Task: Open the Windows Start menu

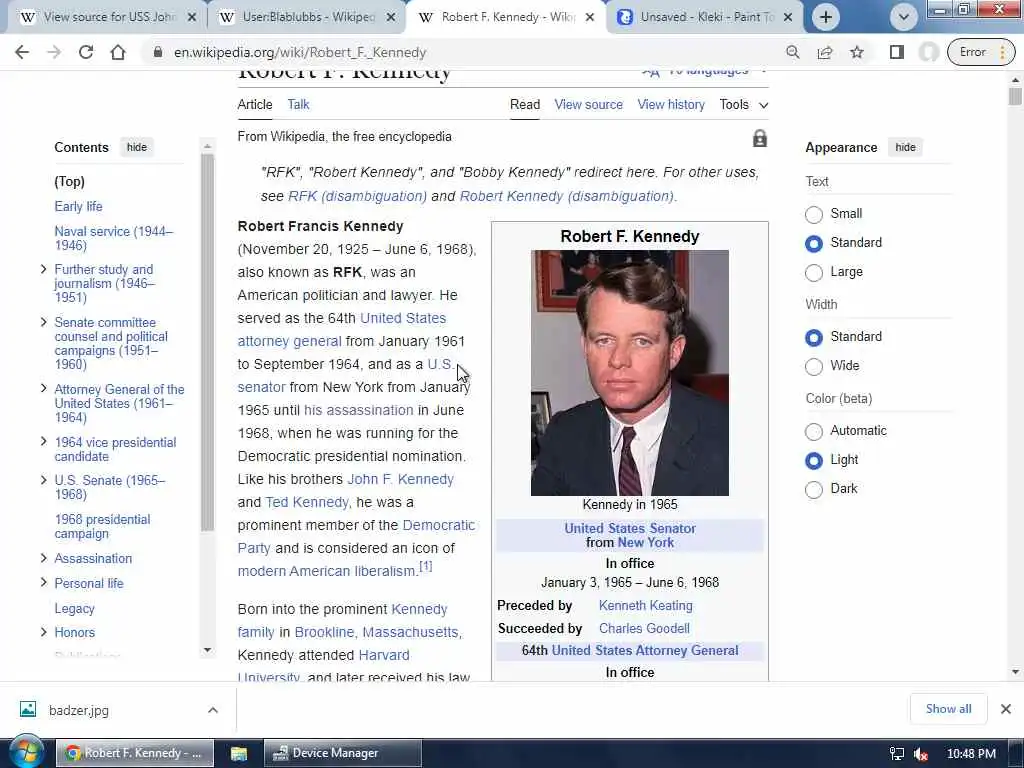Action: (26, 752)
